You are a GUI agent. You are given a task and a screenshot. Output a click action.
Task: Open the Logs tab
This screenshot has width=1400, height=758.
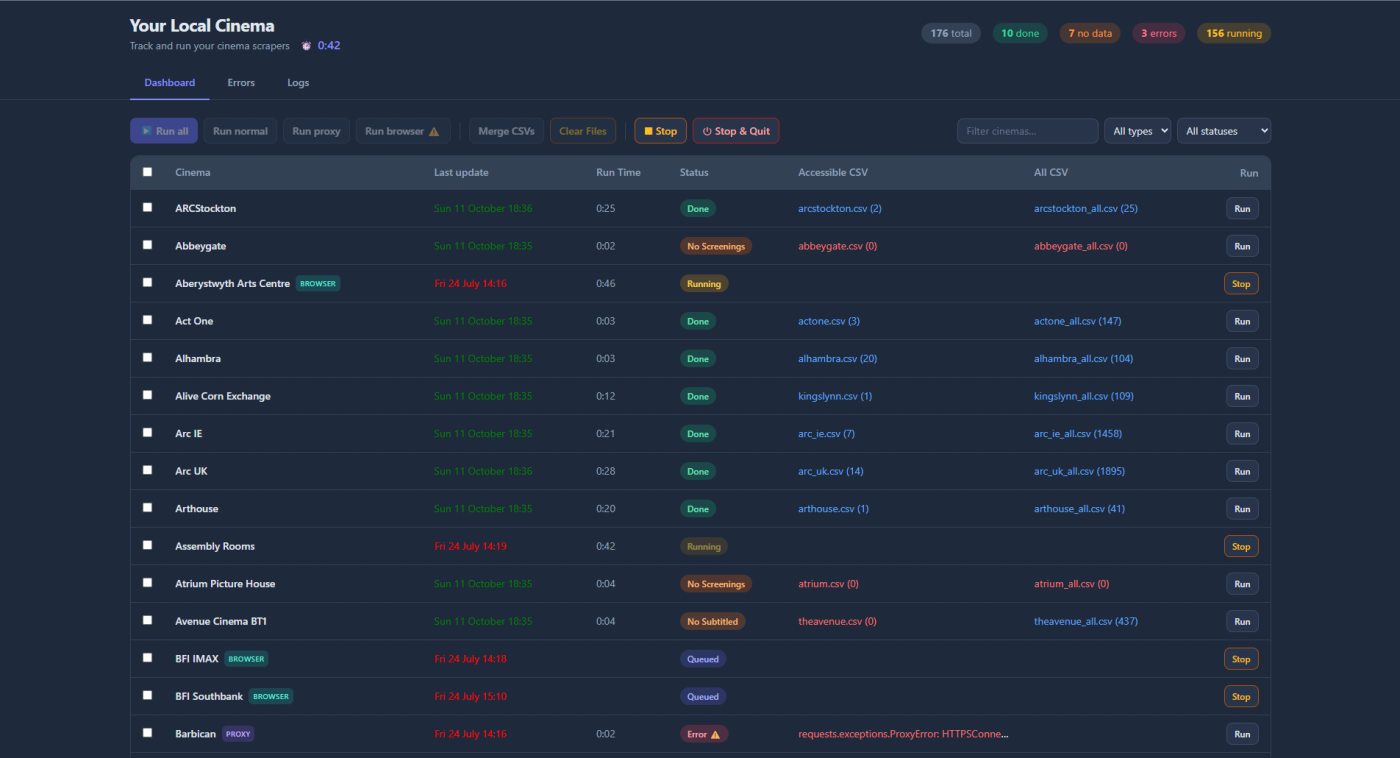[x=298, y=83]
